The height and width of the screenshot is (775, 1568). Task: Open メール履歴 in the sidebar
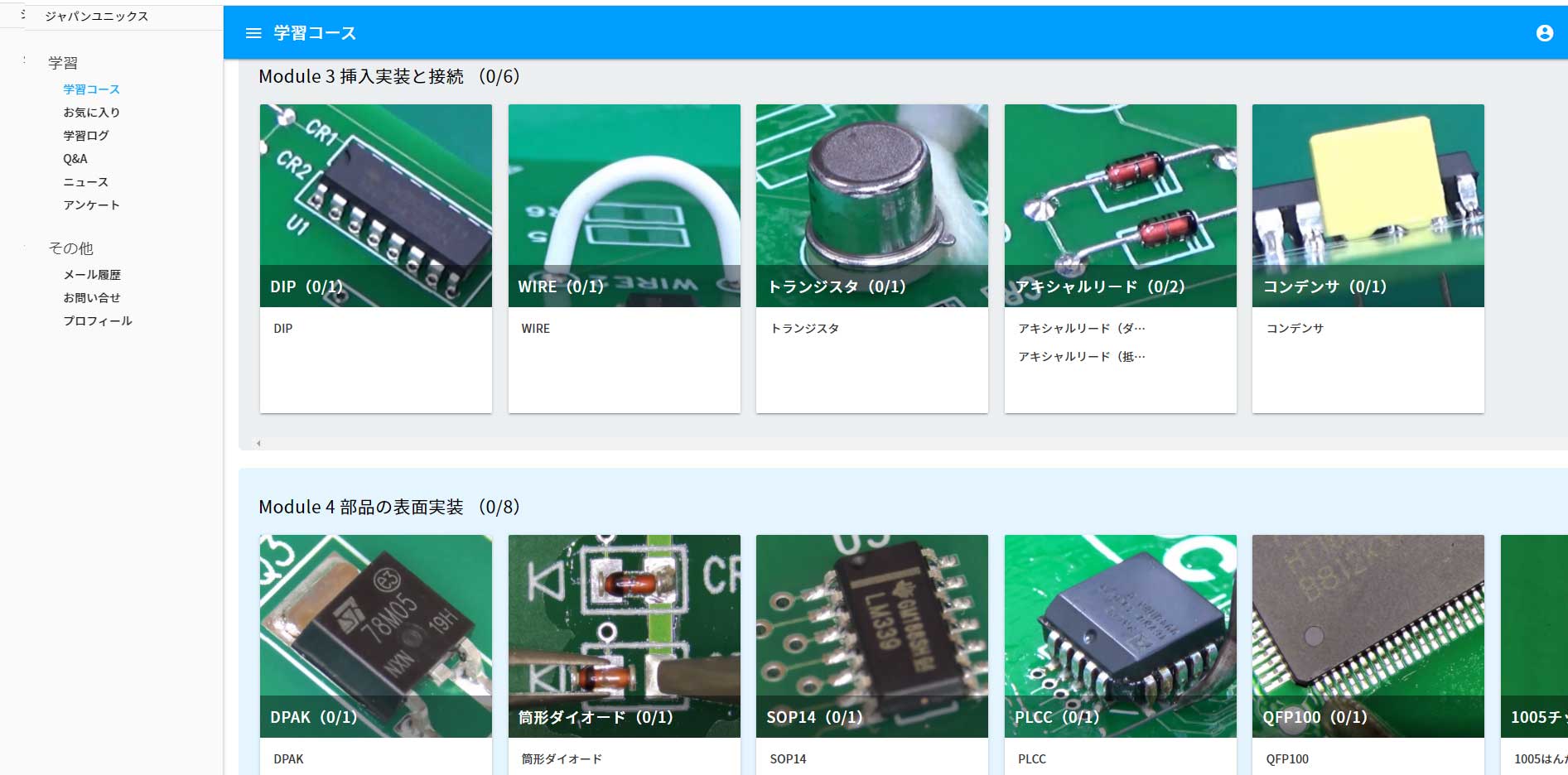point(92,275)
